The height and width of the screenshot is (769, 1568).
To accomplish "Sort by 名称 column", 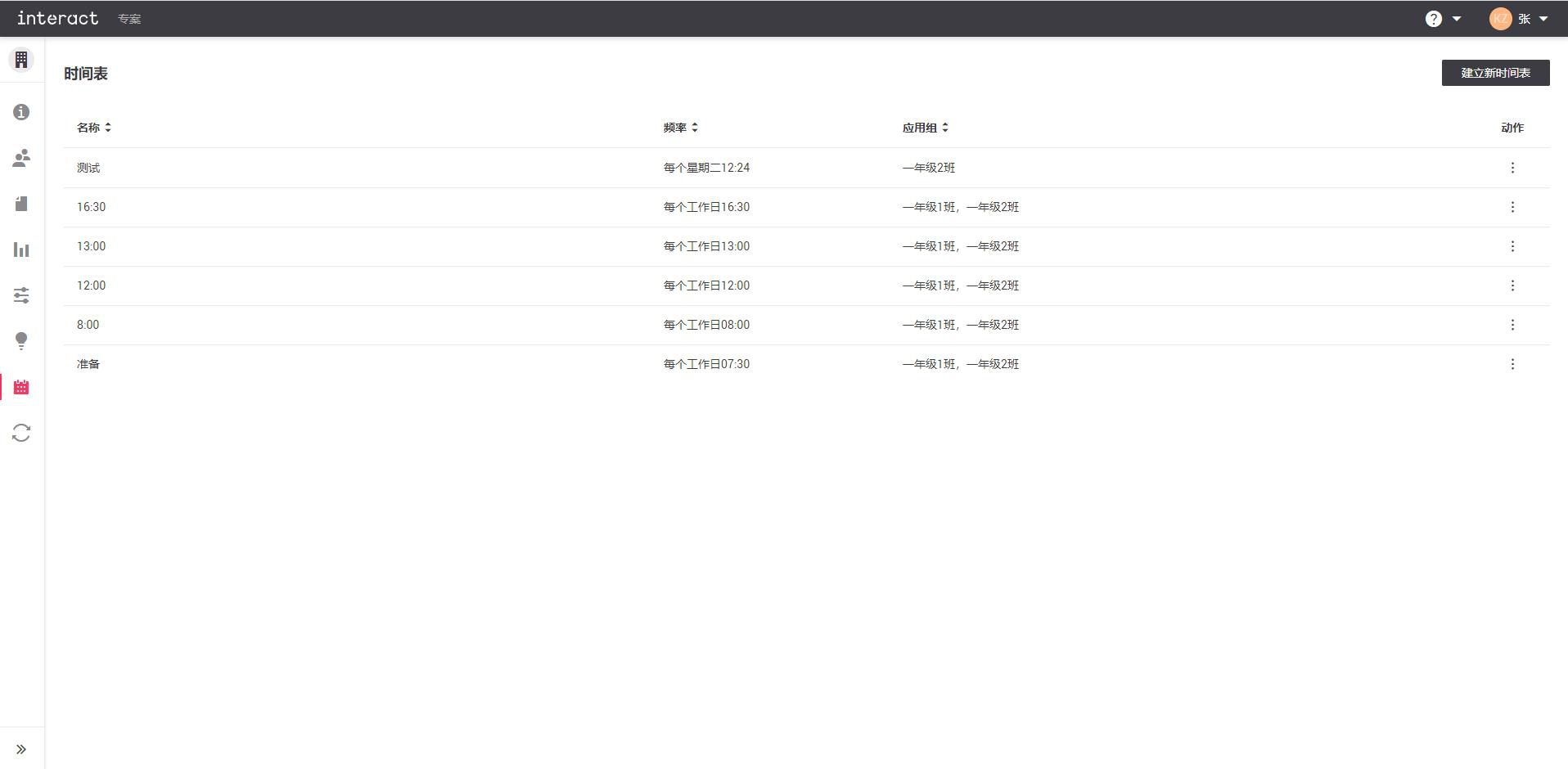I will pos(94,128).
